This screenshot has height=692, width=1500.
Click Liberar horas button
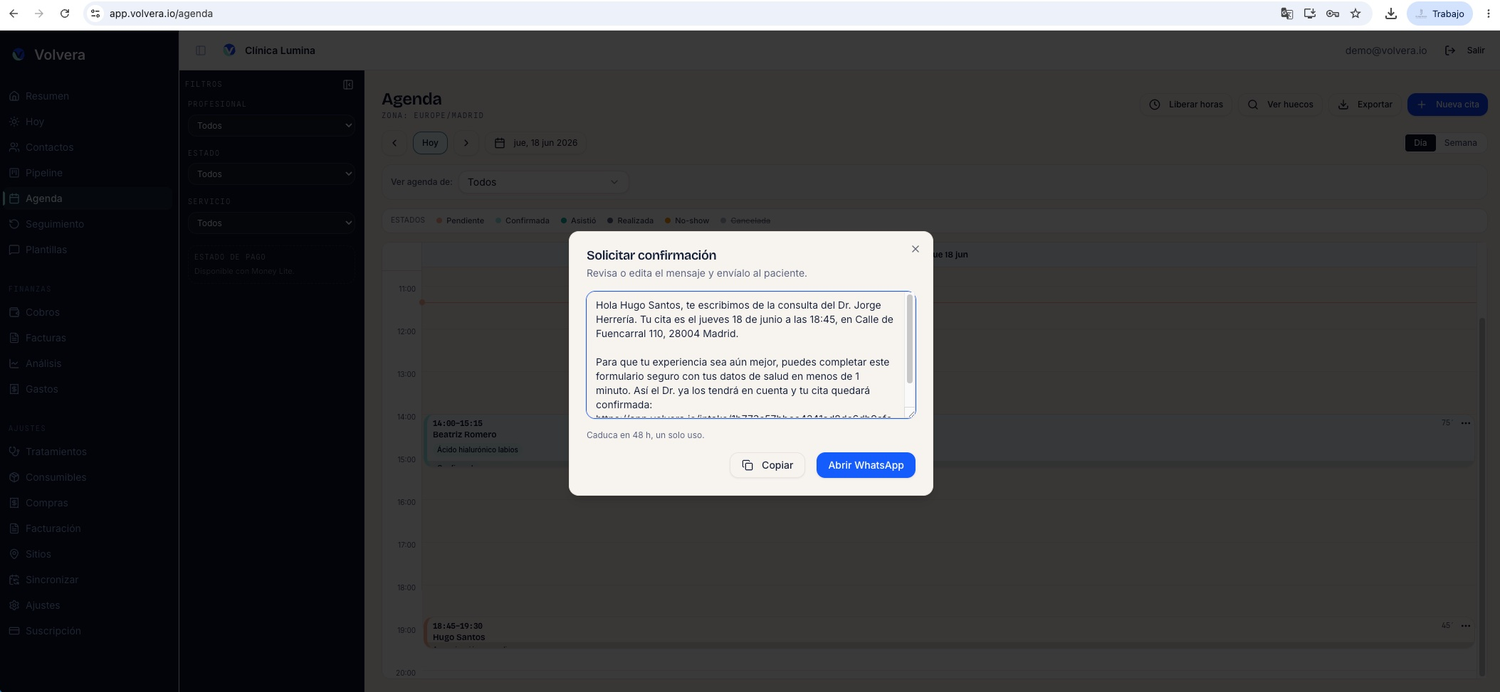click(x=1186, y=104)
